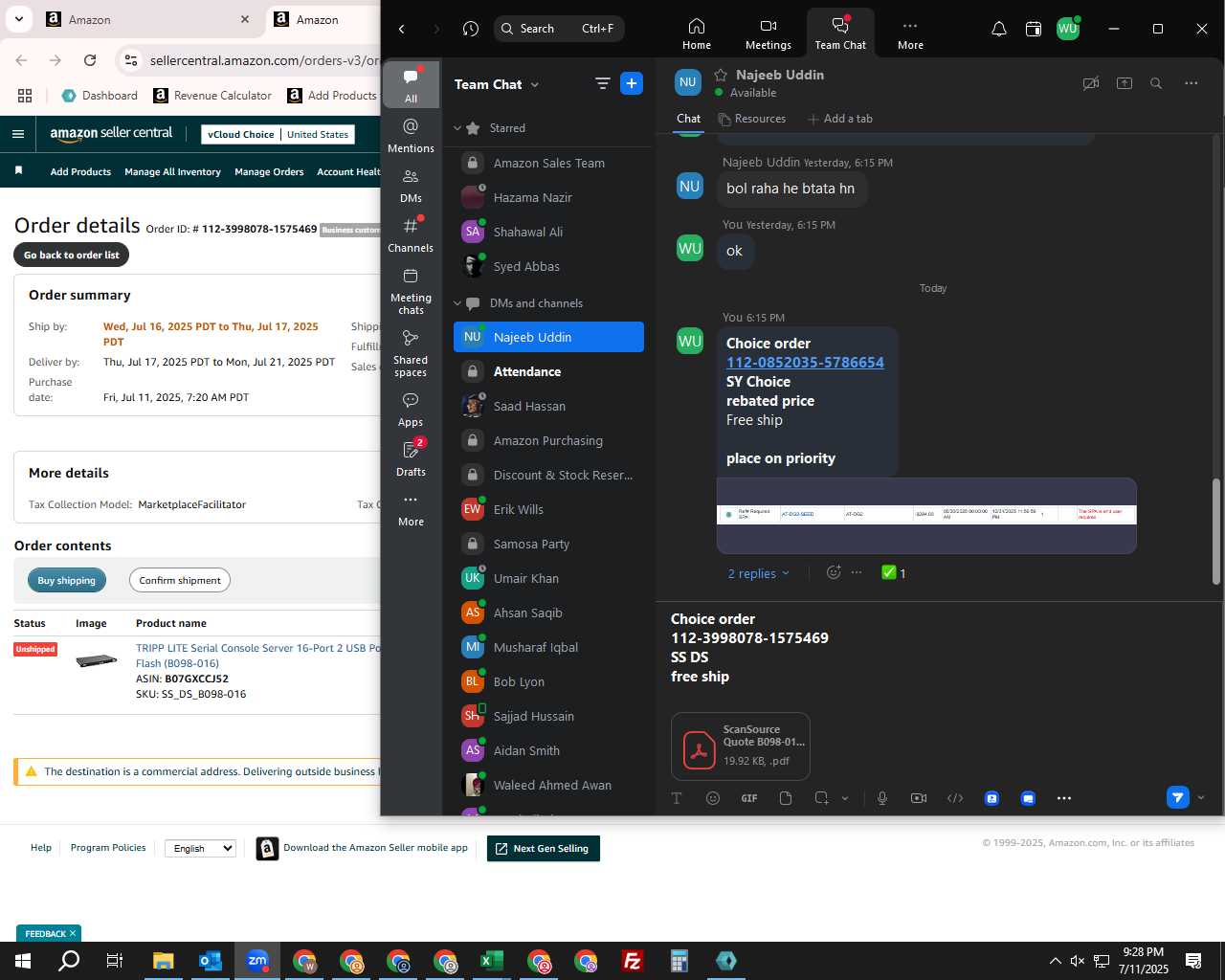Viewport: 1225px width, 980px height.
Task: Click the blue new chat plus button
Action: (x=632, y=83)
